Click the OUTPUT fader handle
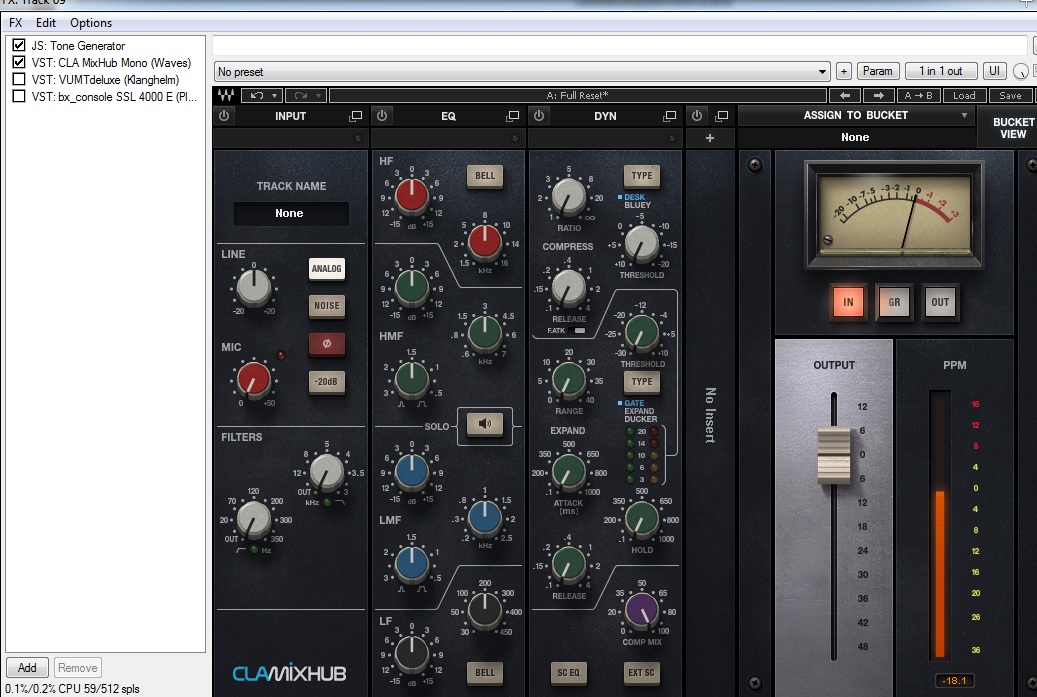This screenshot has width=1037, height=697. [x=834, y=455]
